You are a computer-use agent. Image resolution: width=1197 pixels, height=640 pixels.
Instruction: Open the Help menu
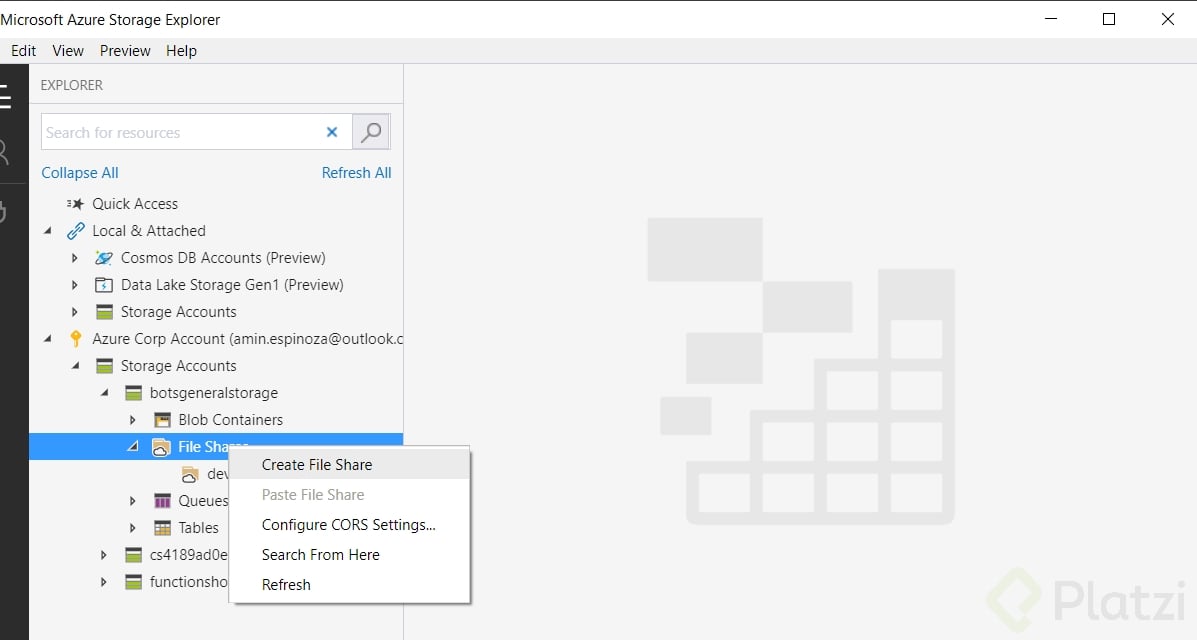182,50
